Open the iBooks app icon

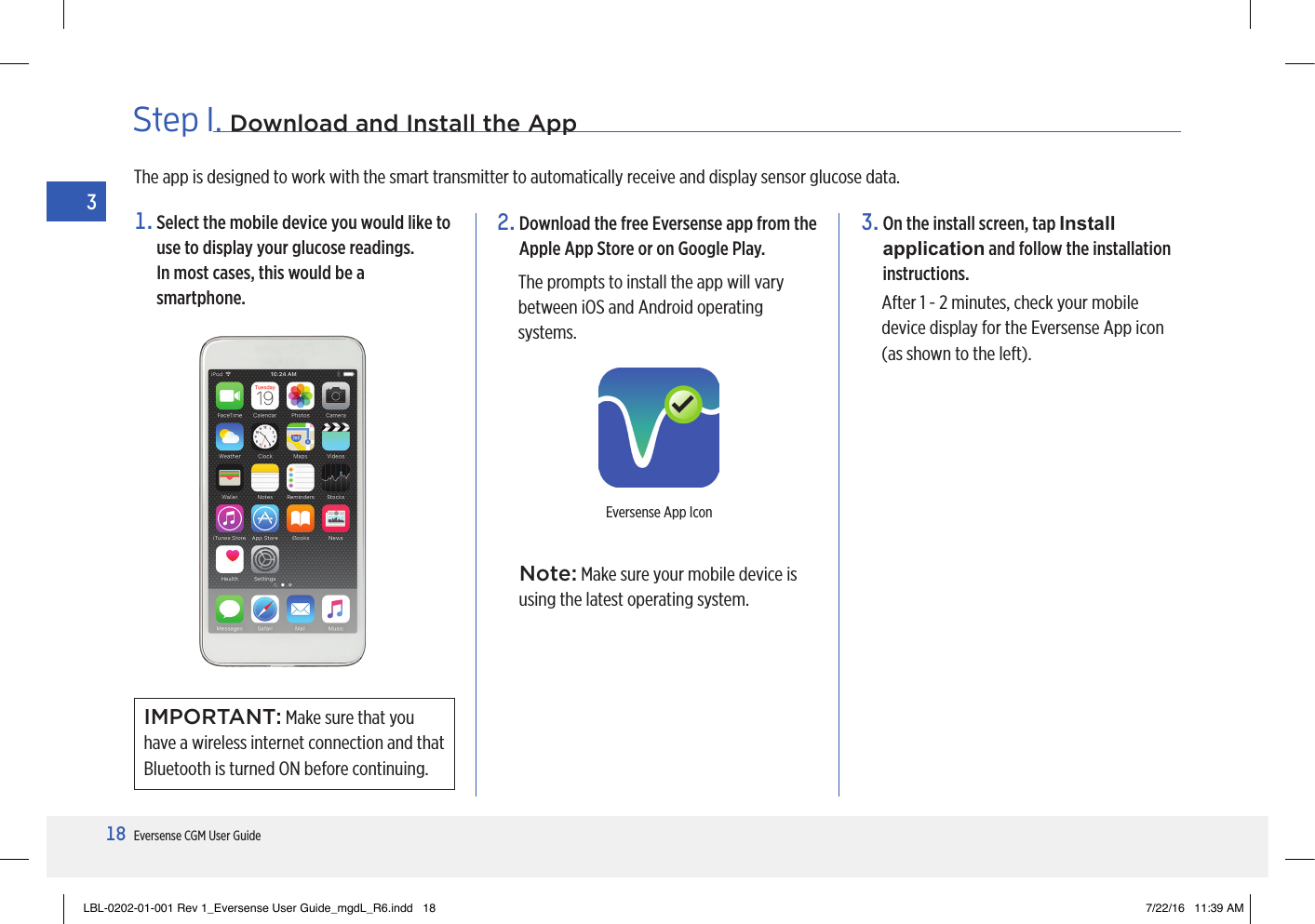[x=300, y=518]
